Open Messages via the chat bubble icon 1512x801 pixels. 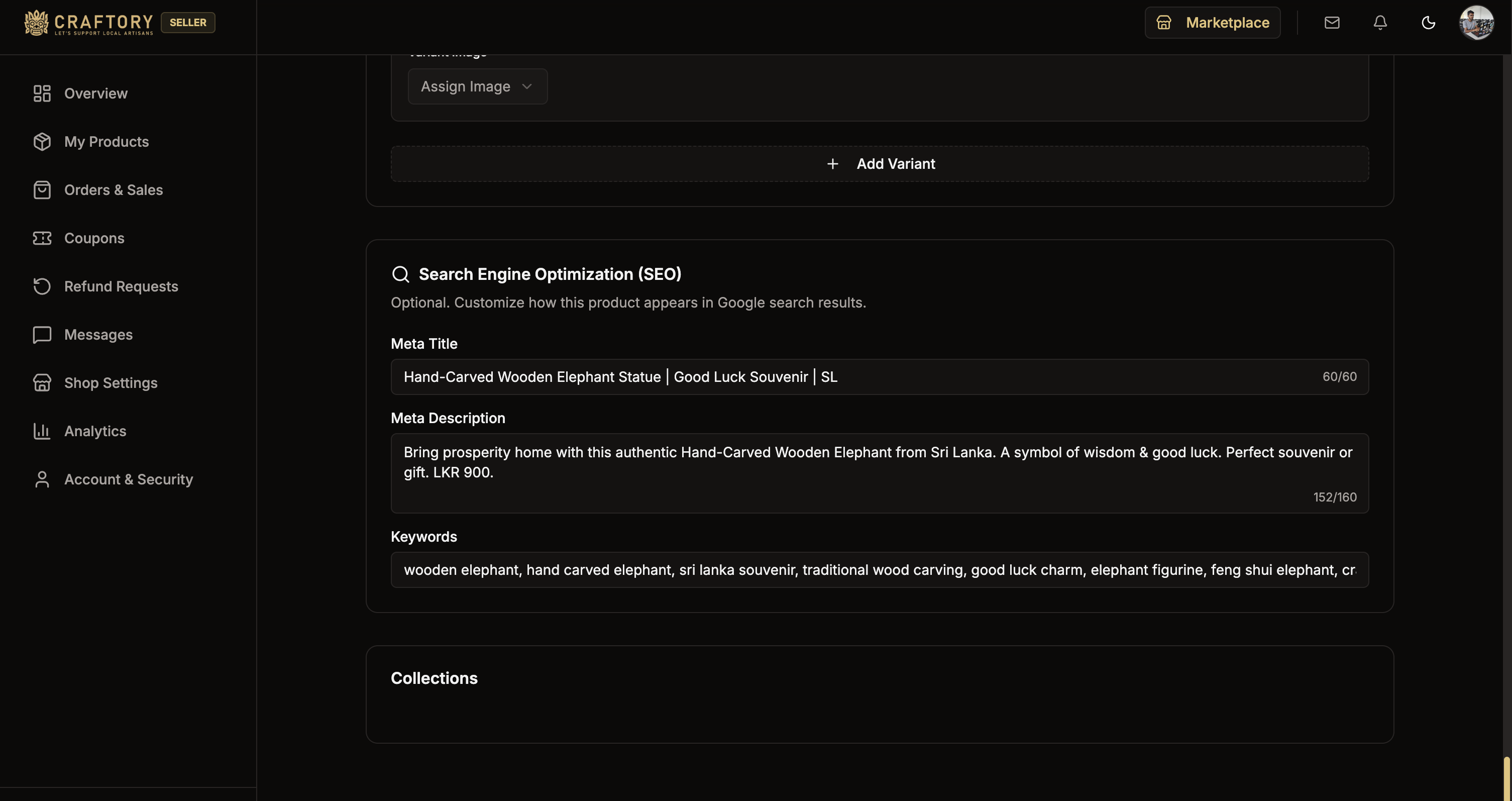[x=41, y=334]
